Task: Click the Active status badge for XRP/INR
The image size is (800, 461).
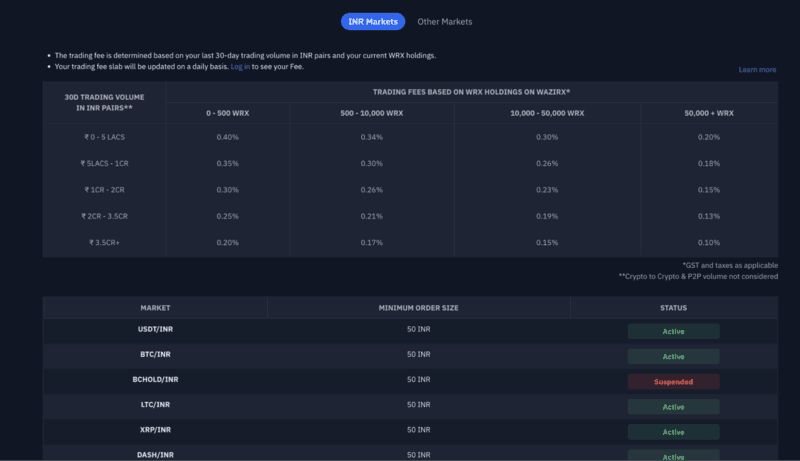Action: click(673, 432)
